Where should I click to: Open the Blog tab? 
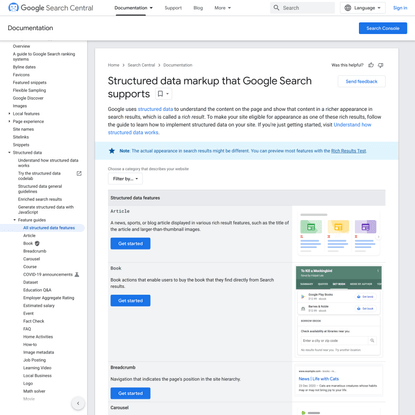tap(198, 8)
